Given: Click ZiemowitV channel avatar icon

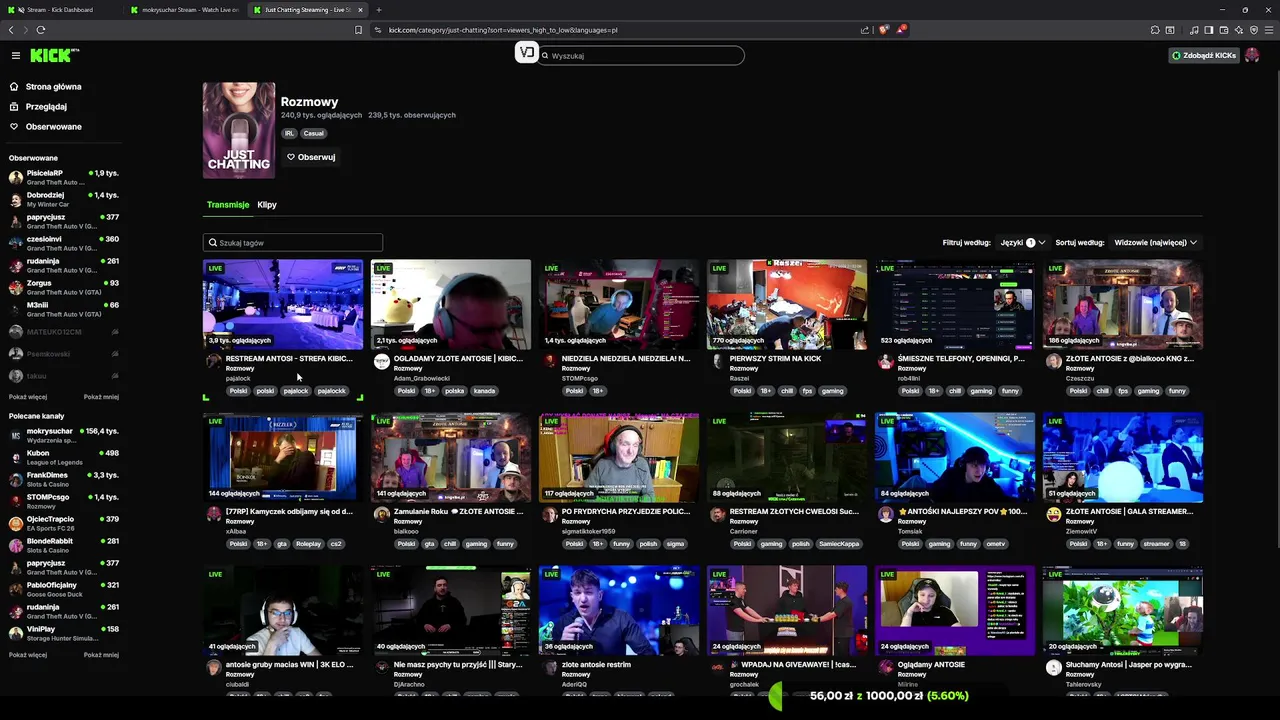Looking at the screenshot, I should click(x=1053, y=515).
